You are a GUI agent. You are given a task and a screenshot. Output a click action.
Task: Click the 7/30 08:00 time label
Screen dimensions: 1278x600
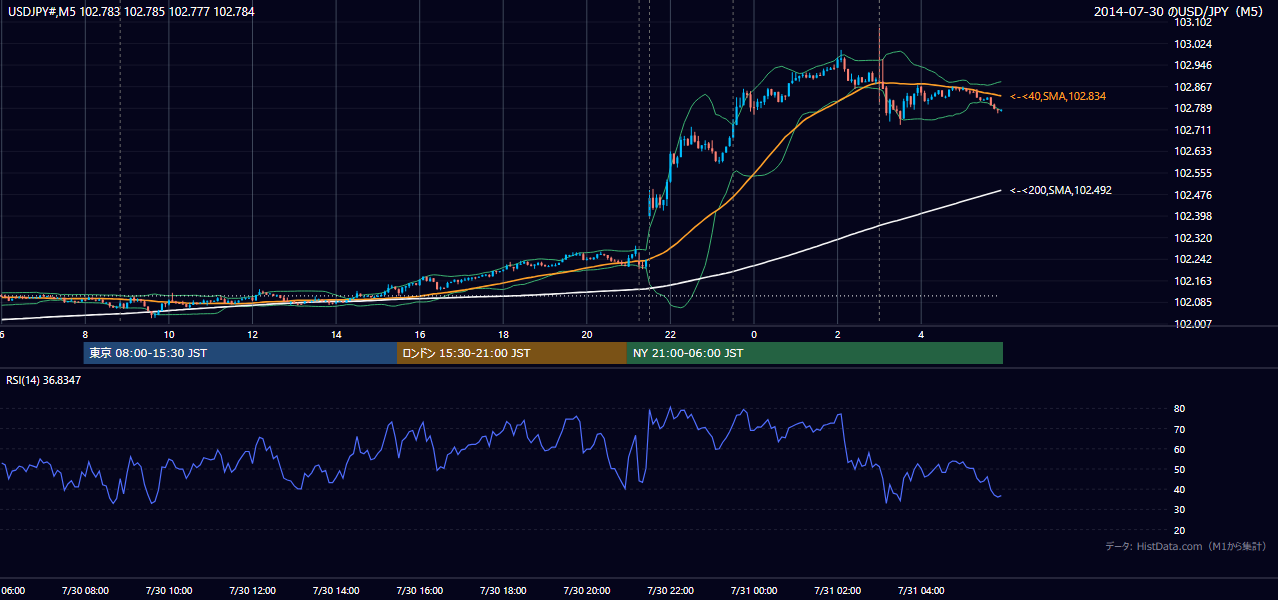pyautogui.click(x=85, y=591)
